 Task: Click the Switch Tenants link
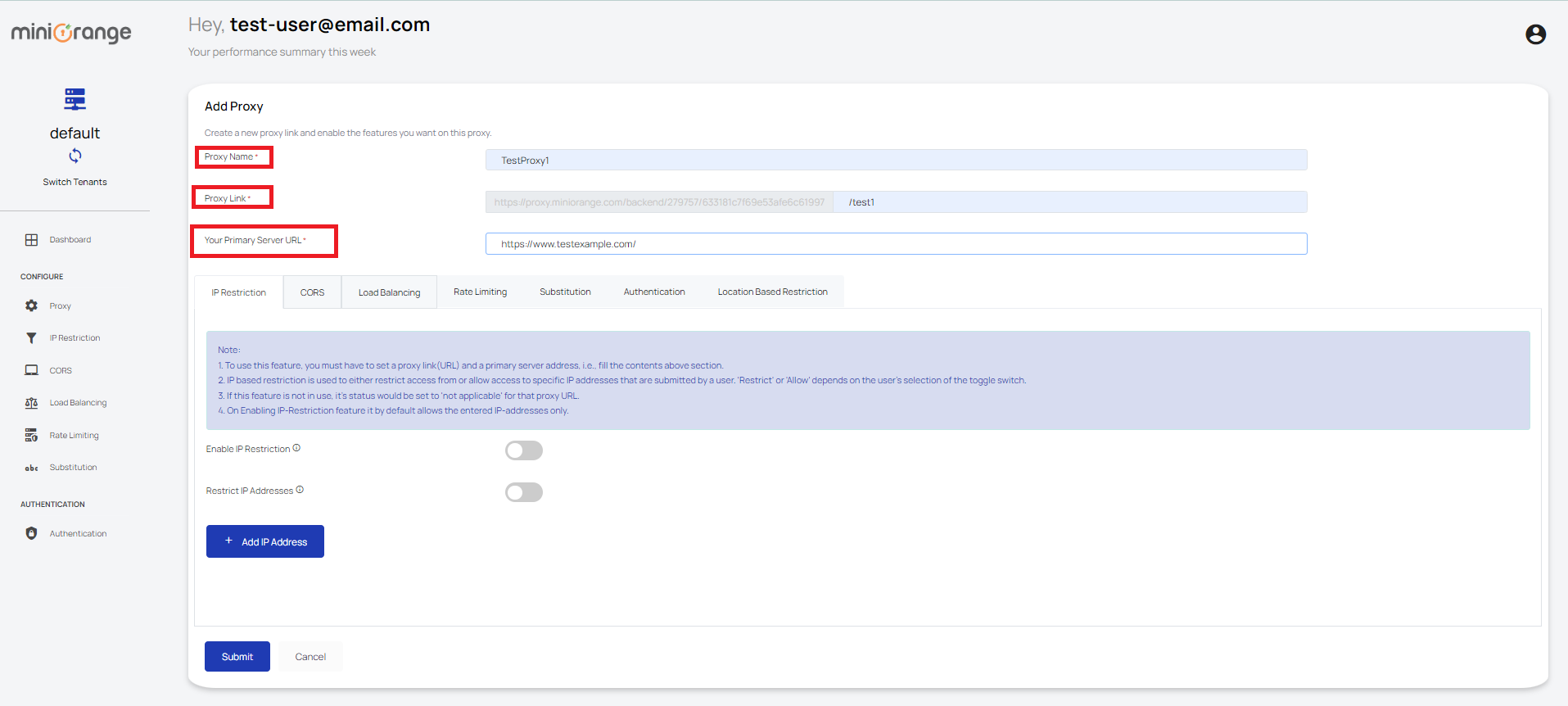point(75,182)
